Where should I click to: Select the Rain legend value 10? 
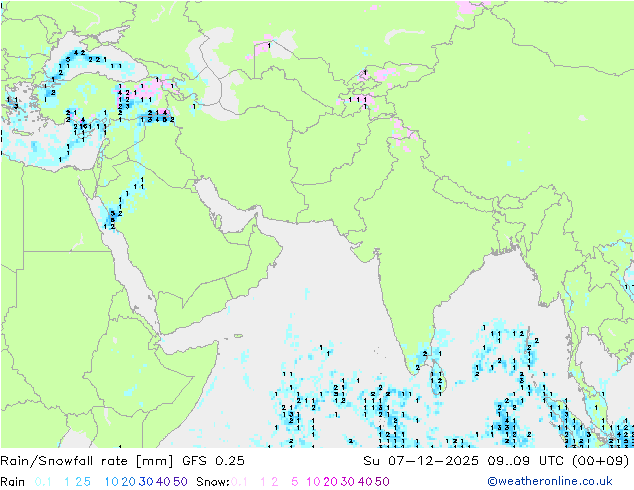click(x=112, y=482)
